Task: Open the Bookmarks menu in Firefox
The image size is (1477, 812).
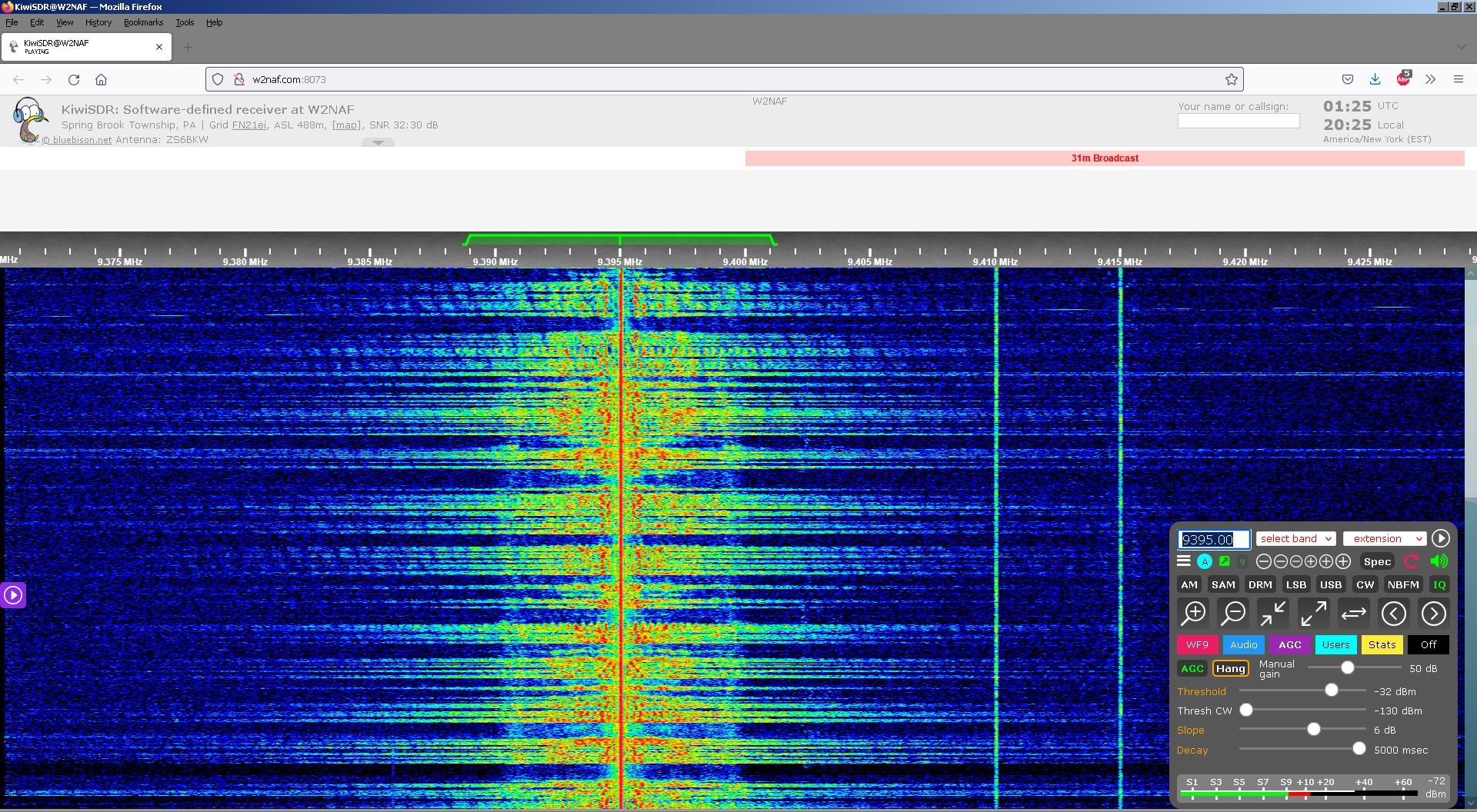Action: (143, 22)
